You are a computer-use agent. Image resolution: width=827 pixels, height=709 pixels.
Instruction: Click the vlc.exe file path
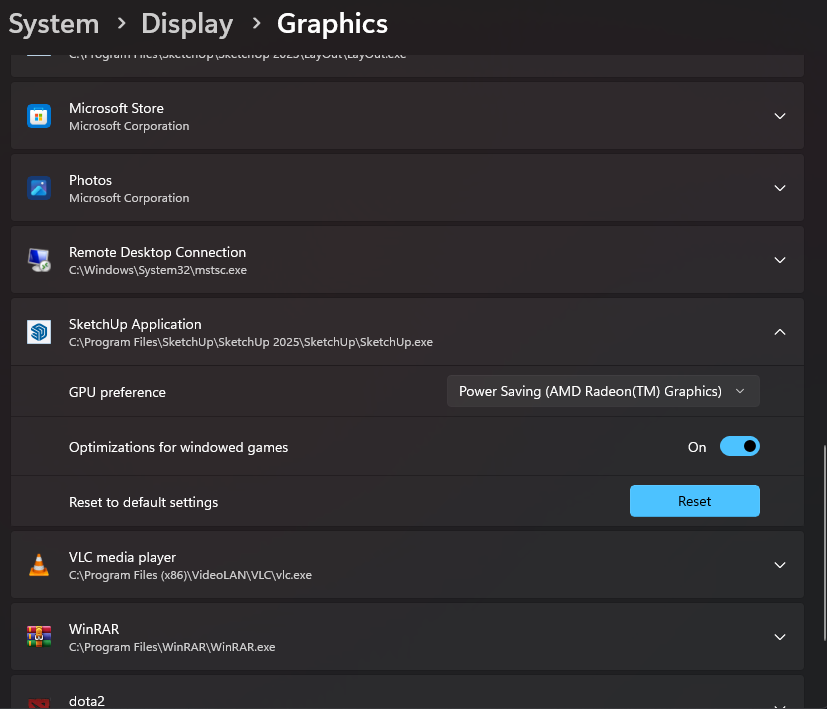190,575
